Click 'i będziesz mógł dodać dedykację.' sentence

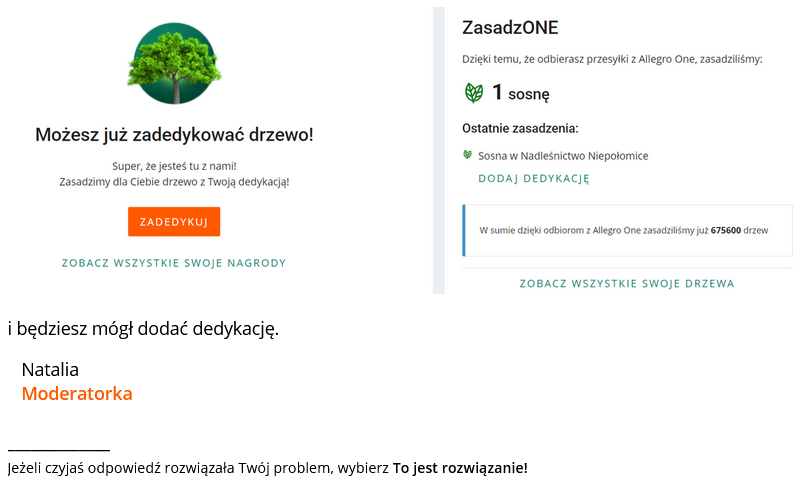point(142,329)
